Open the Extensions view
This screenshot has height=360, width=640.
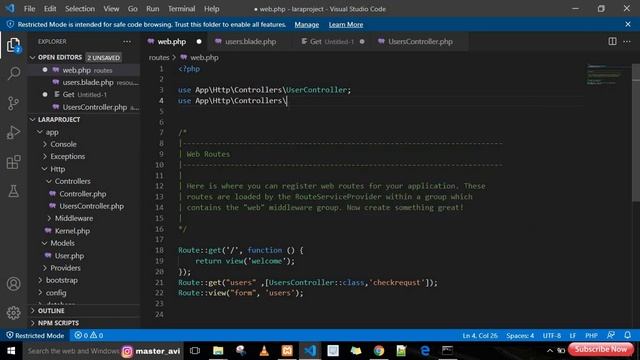13,162
